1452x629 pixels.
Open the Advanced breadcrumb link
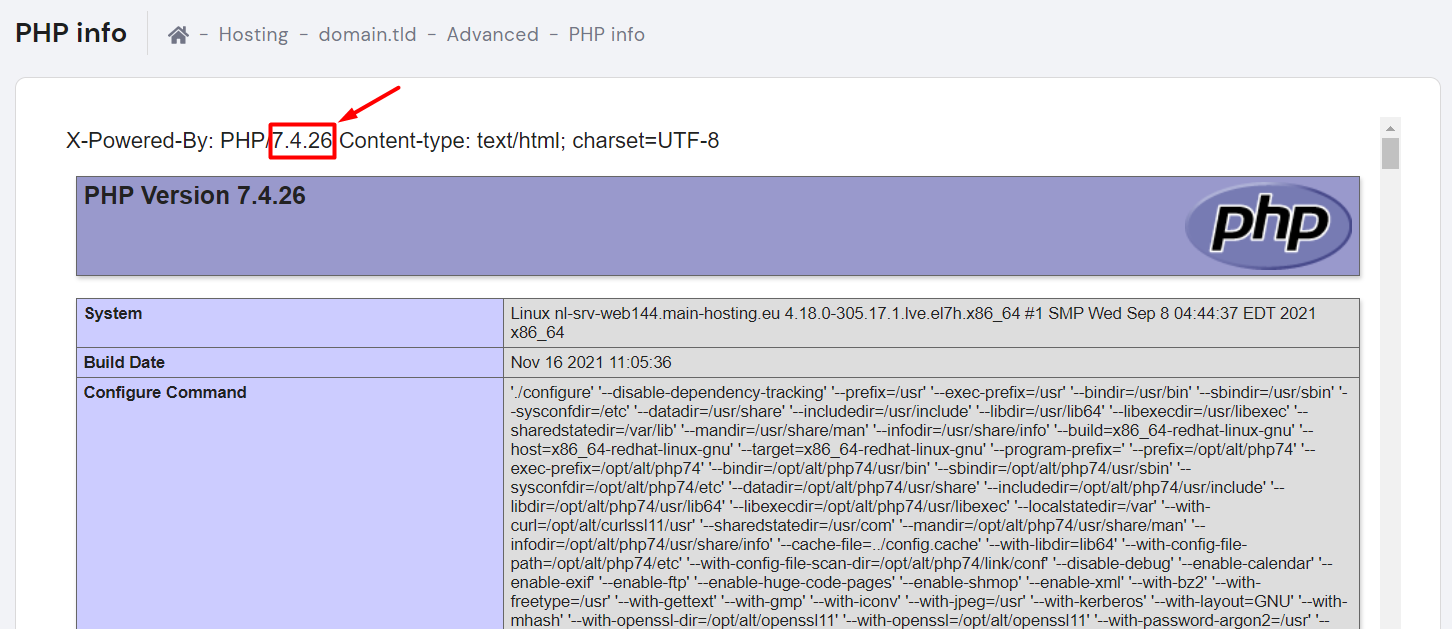coord(492,34)
